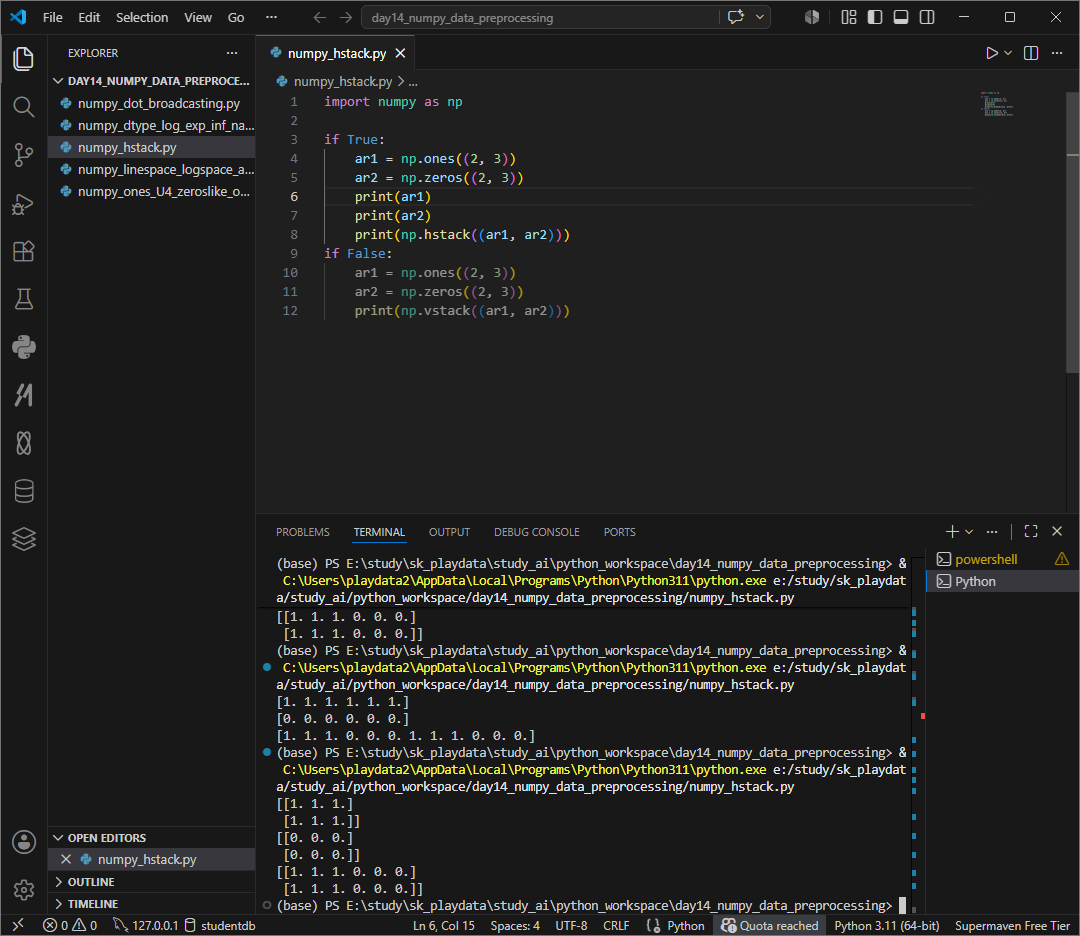1080x936 pixels.
Task: Close the numpy_hstack.py editor tab
Action: coord(400,53)
